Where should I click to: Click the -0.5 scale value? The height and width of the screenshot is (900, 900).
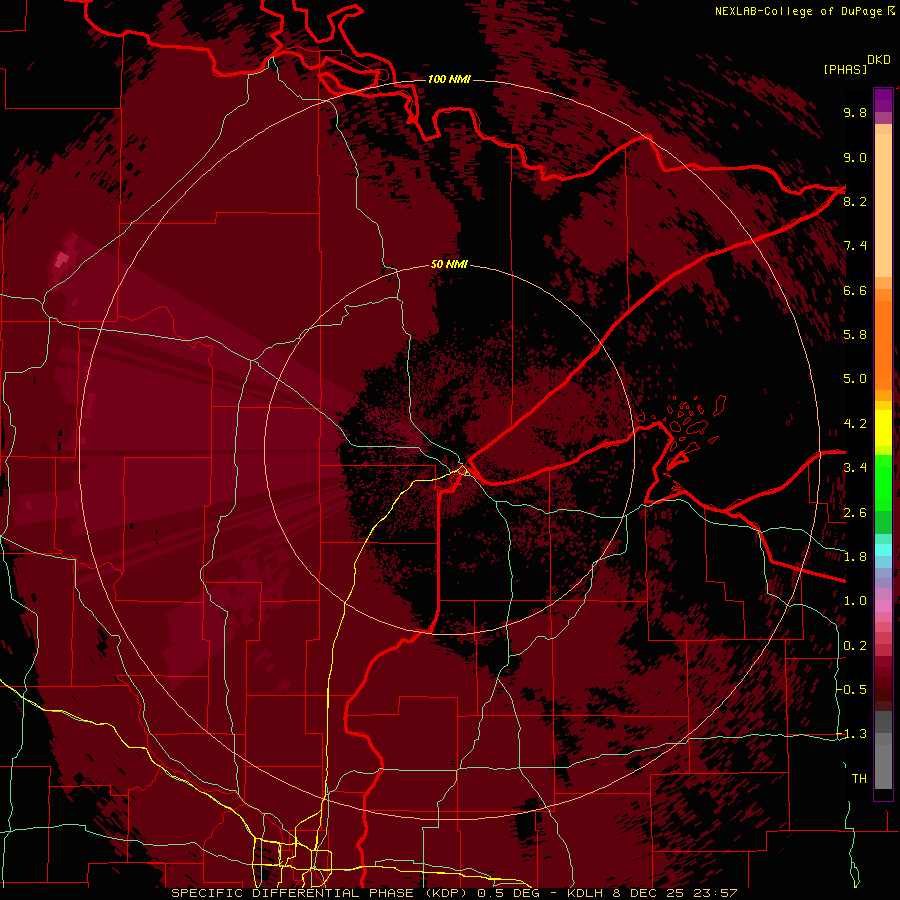(x=852, y=690)
